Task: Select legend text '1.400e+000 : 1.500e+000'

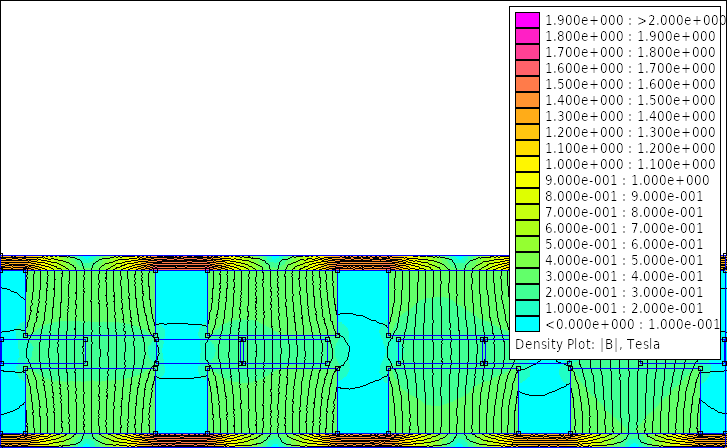Action: [630, 100]
